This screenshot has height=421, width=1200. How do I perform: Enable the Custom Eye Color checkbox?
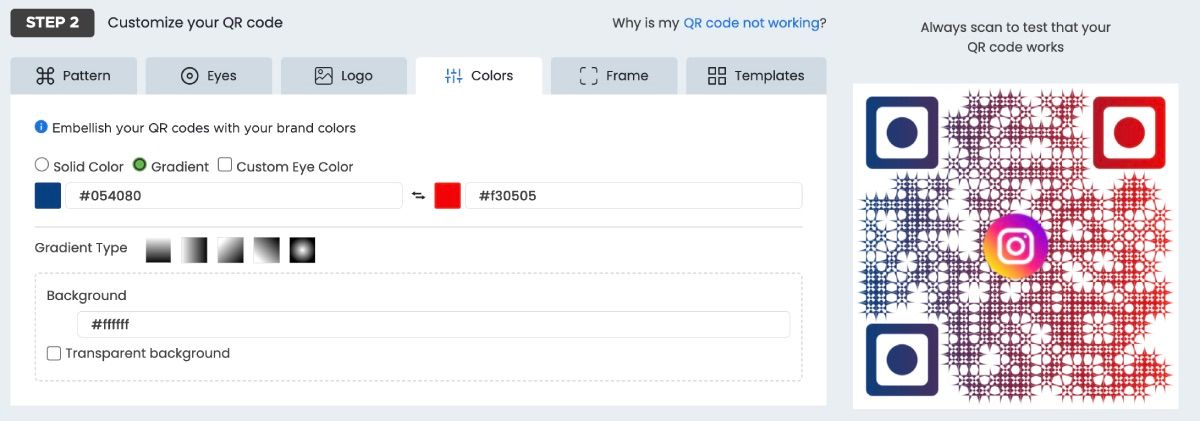[x=225, y=165]
